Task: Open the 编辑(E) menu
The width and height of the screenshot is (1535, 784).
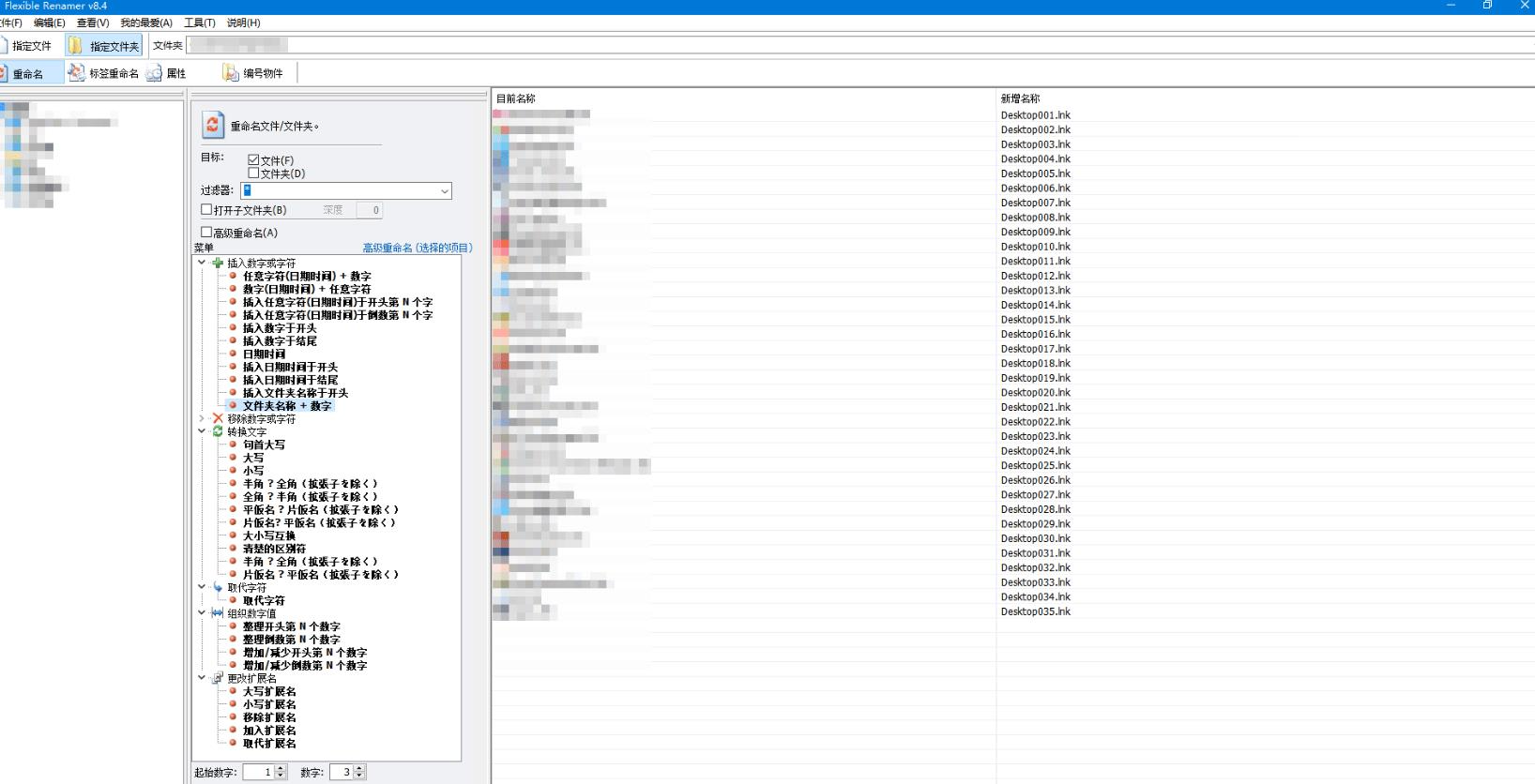Action: [50, 23]
